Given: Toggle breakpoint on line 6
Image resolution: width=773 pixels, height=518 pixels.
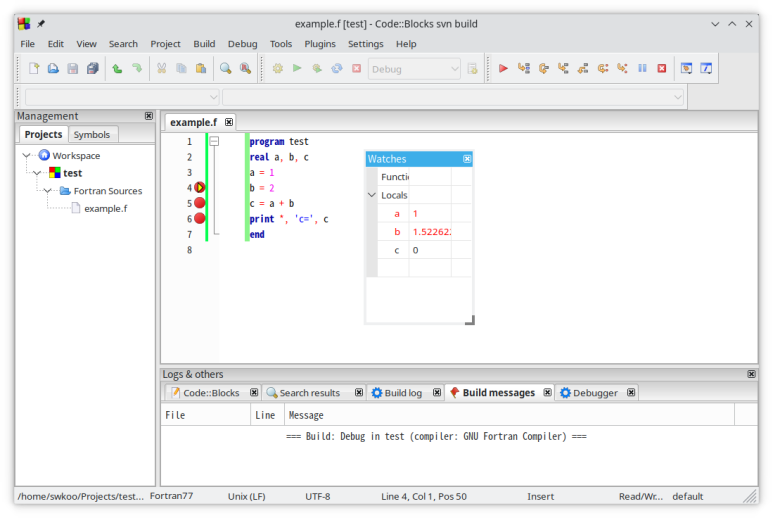Looking at the screenshot, I should point(200,218).
